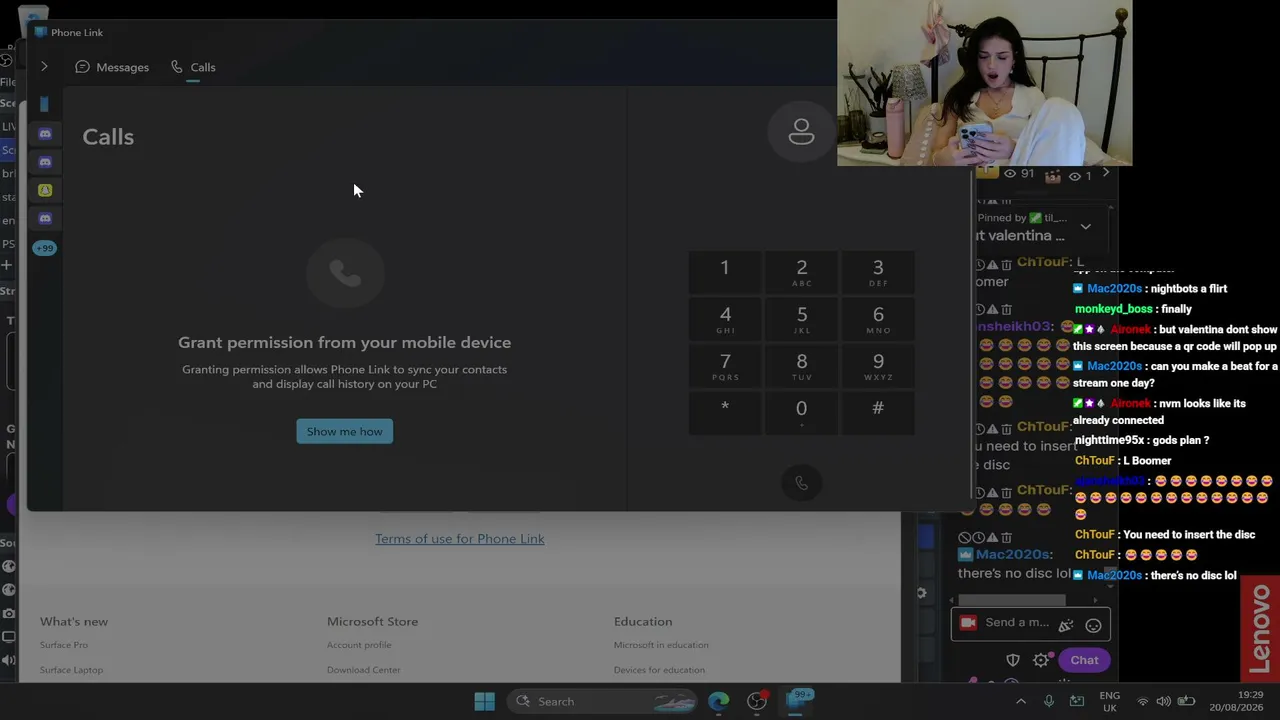Click the taskbar Search box

pyautogui.click(x=604, y=701)
